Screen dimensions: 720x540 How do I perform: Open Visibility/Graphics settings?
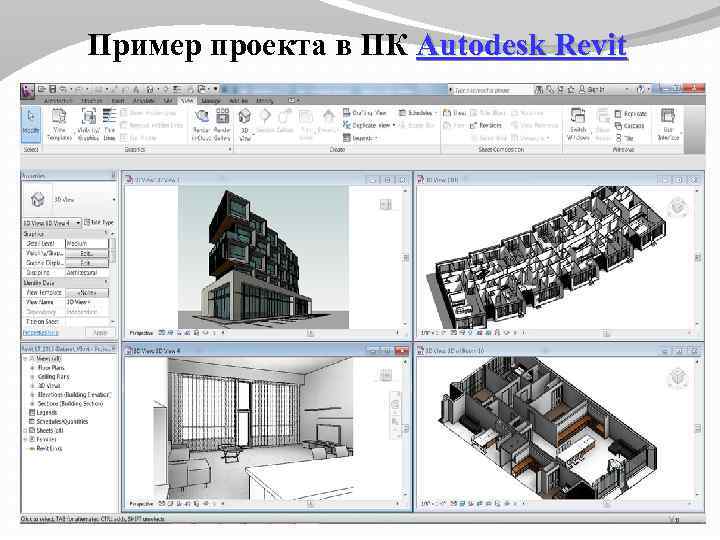point(88,125)
